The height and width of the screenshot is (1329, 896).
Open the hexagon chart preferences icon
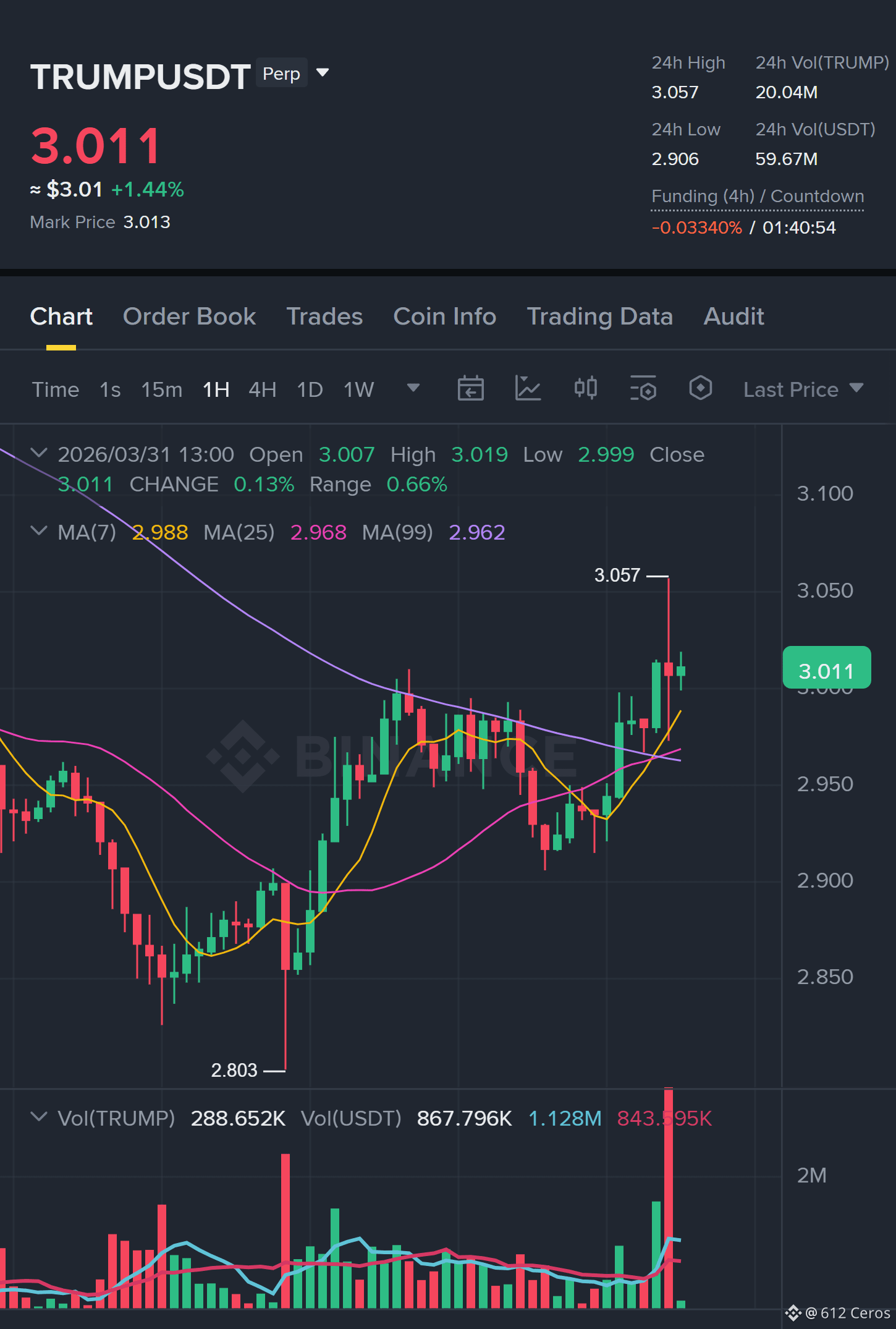pos(700,389)
